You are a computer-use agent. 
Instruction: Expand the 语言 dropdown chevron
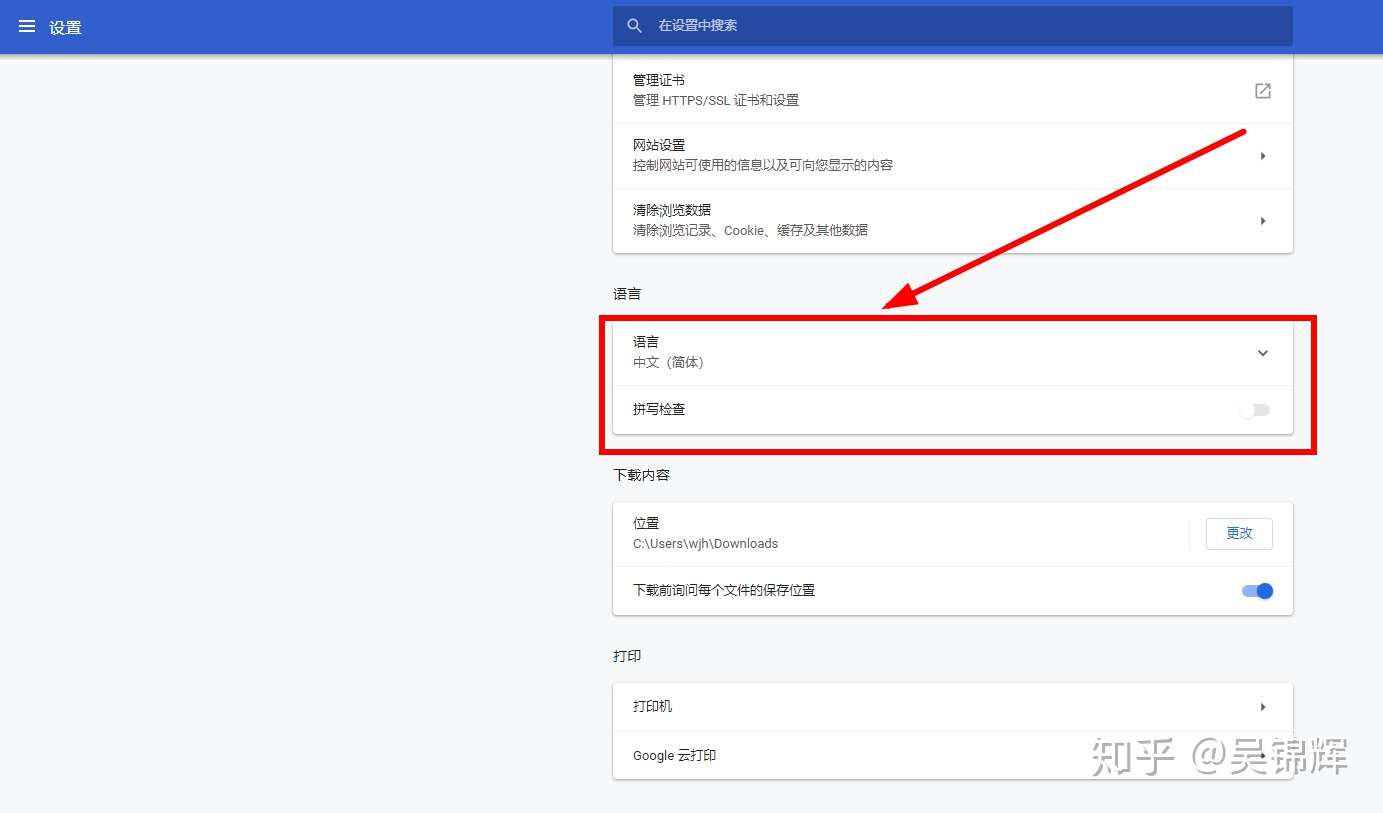pos(1262,353)
